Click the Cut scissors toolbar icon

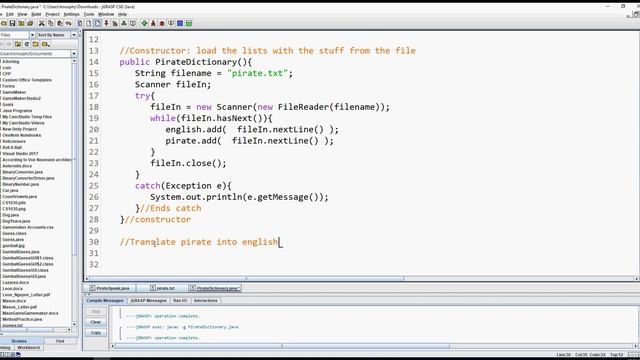tap(41, 23)
